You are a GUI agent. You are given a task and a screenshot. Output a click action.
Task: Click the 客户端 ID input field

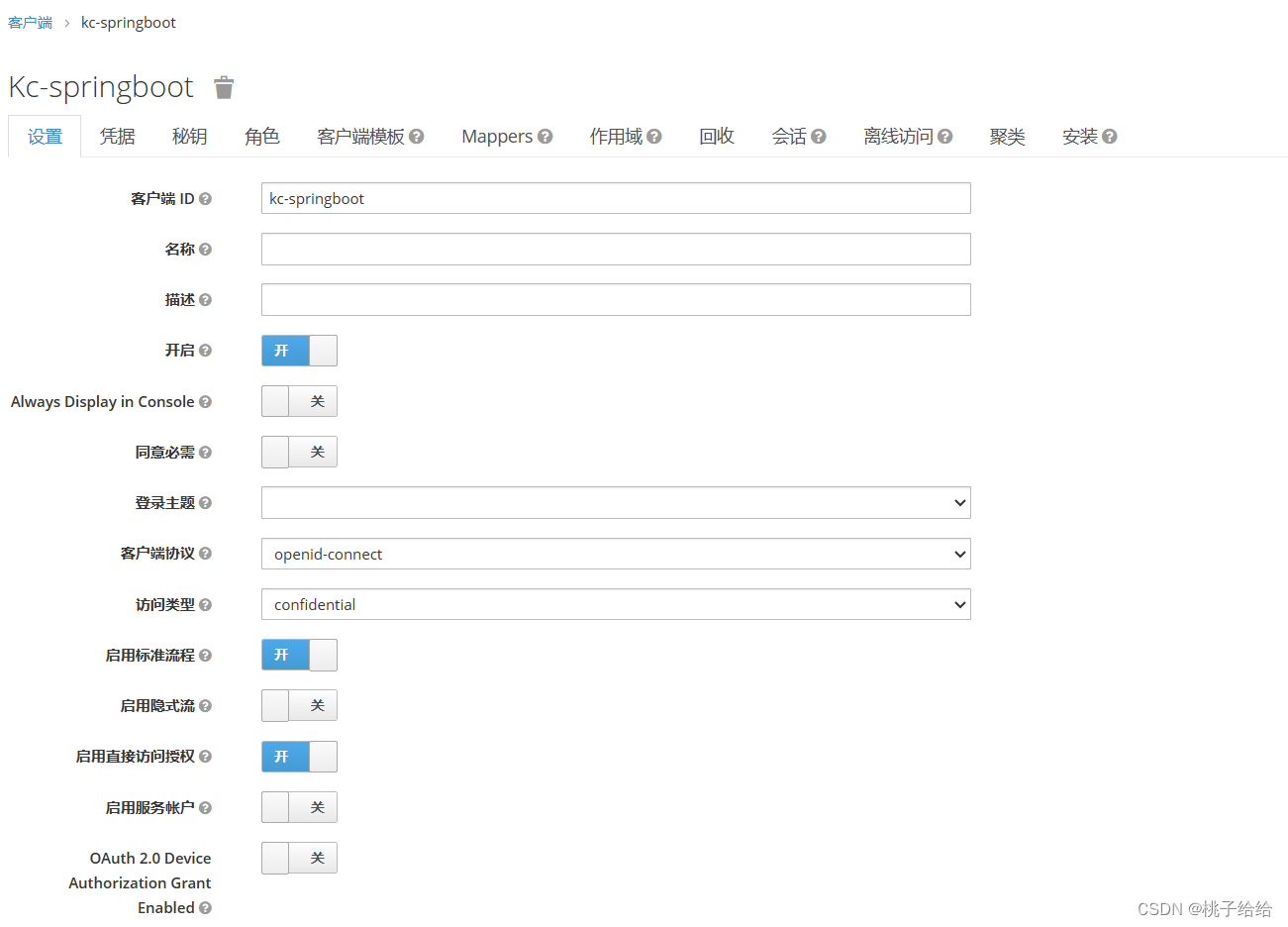[616, 198]
